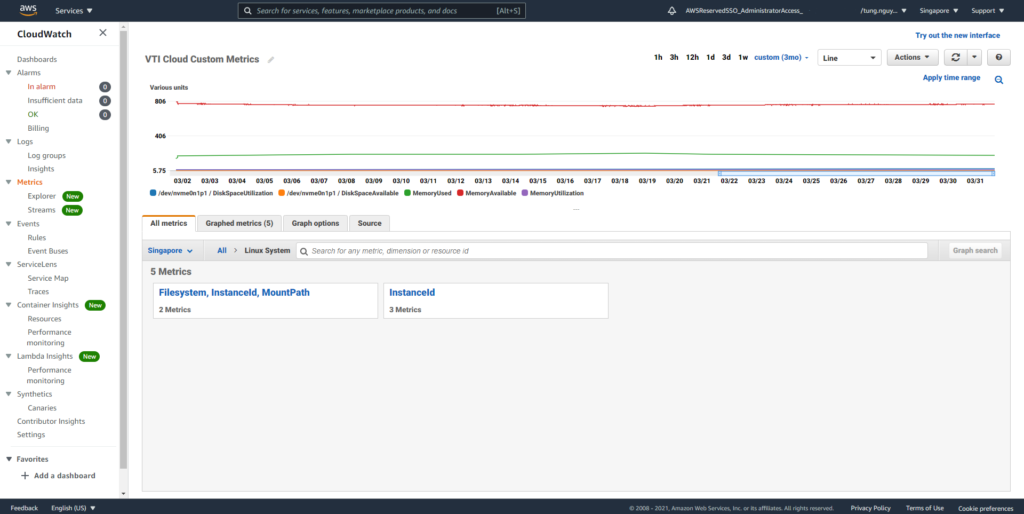Collapse the Logs section
Image resolution: width=1024 pixels, height=514 pixels.
(8, 141)
